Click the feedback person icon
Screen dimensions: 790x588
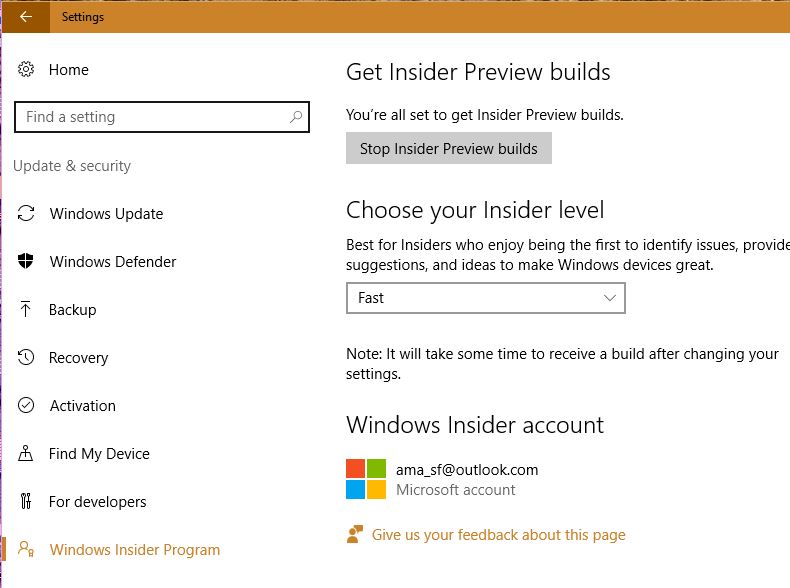point(353,535)
